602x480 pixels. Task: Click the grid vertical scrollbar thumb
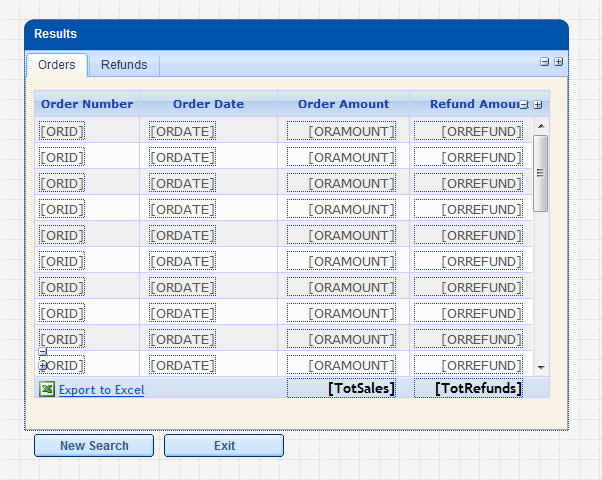(x=541, y=173)
